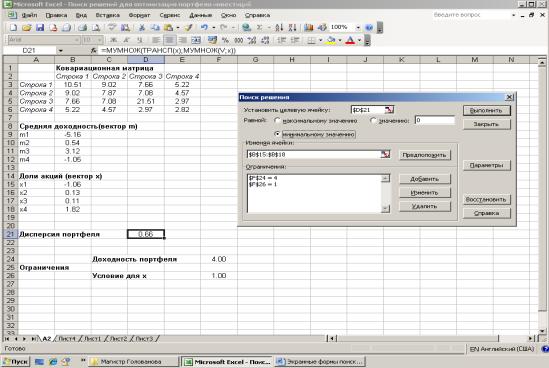Align cell text left
The width and height of the screenshot is (549, 368).
156,40
